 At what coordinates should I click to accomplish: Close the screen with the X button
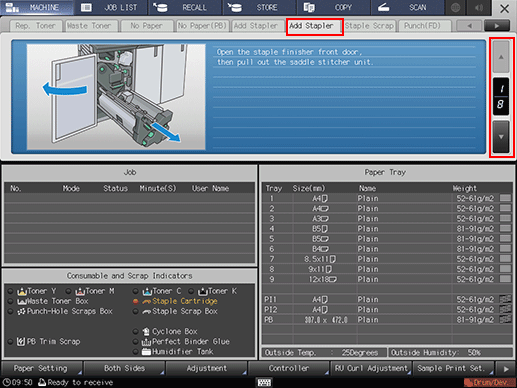point(504,8)
